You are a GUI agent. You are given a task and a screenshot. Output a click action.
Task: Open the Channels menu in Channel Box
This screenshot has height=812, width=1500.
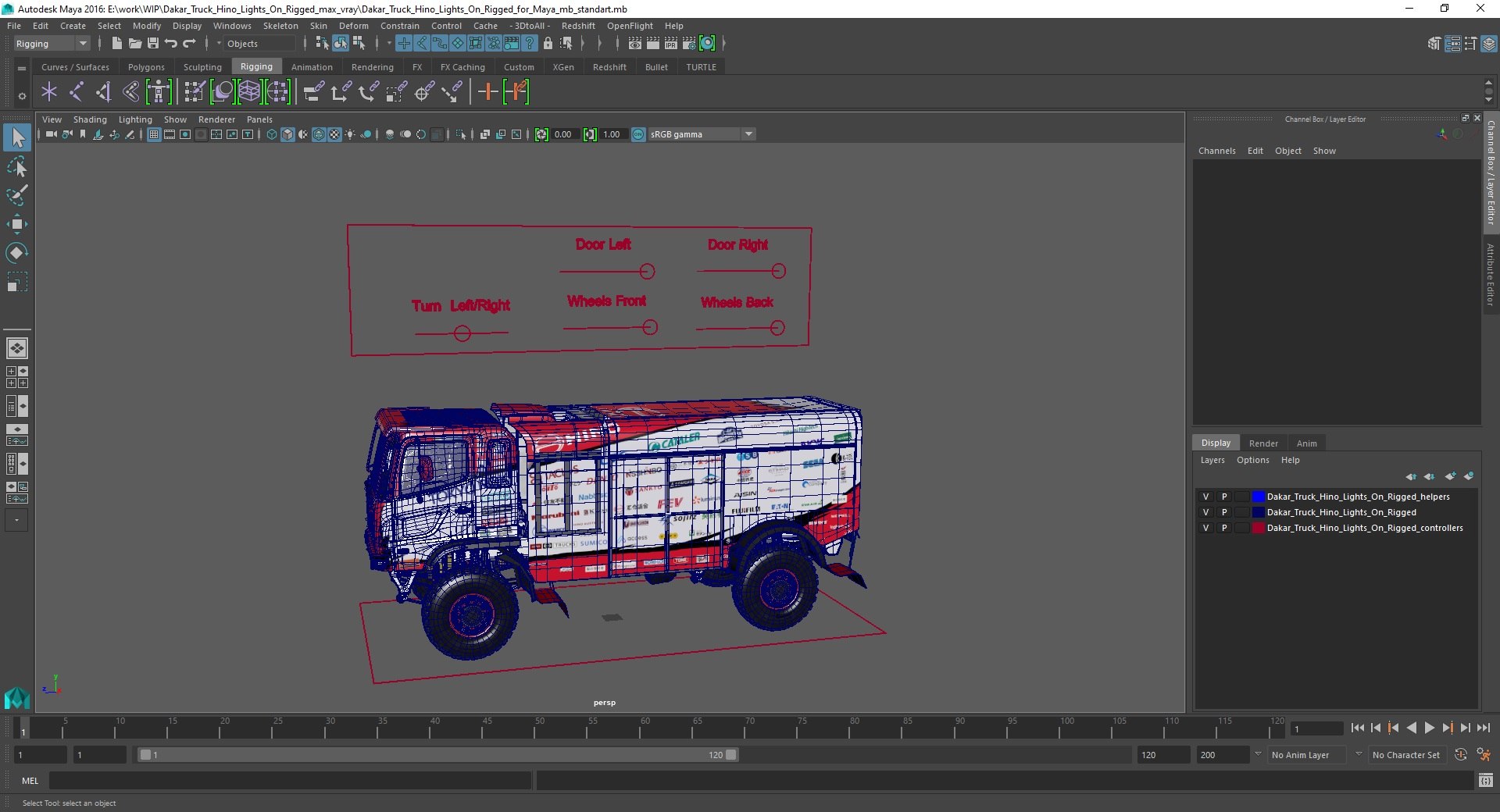pyautogui.click(x=1216, y=151)
